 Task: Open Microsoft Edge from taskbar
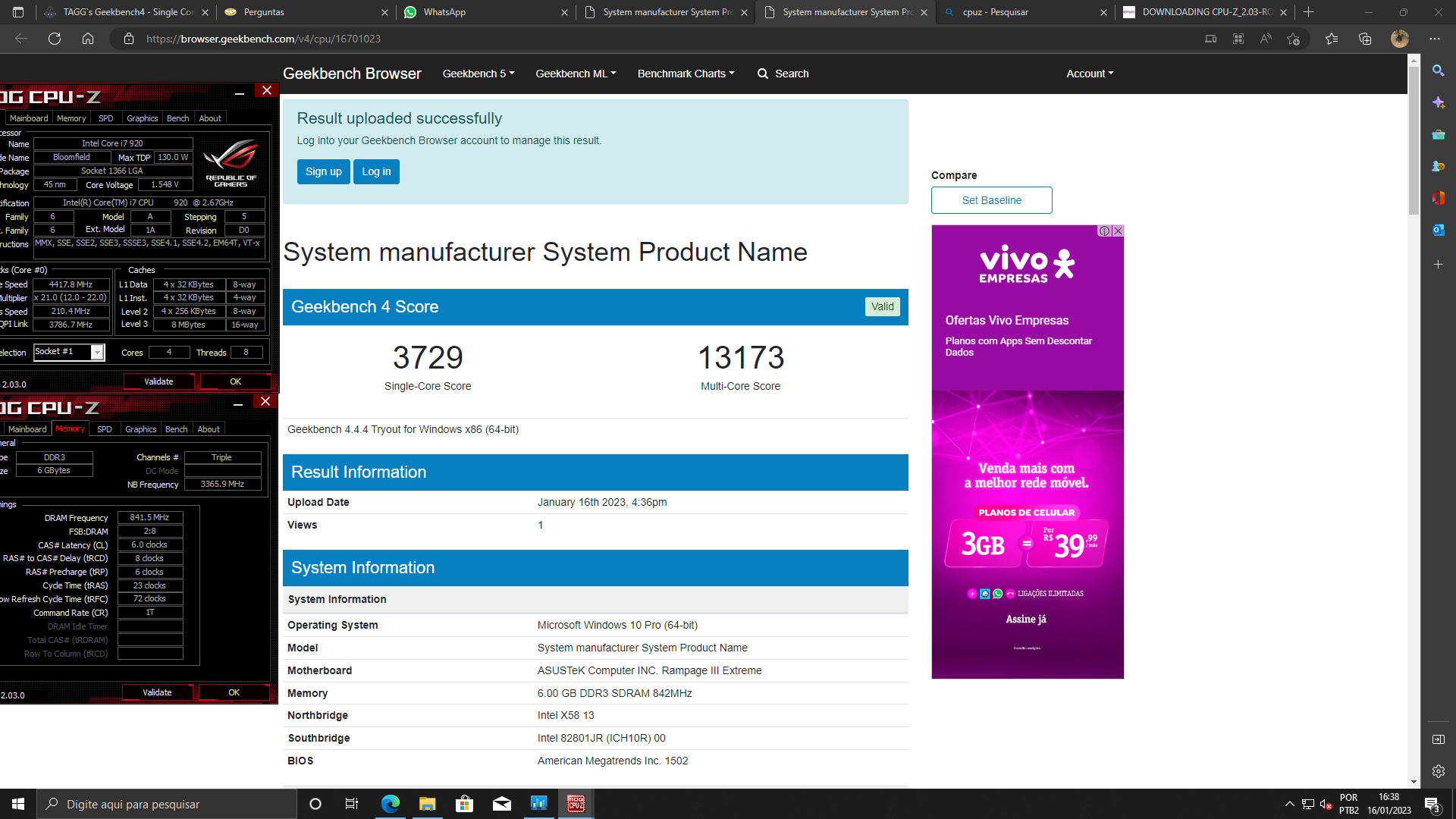tap(391, 804)
